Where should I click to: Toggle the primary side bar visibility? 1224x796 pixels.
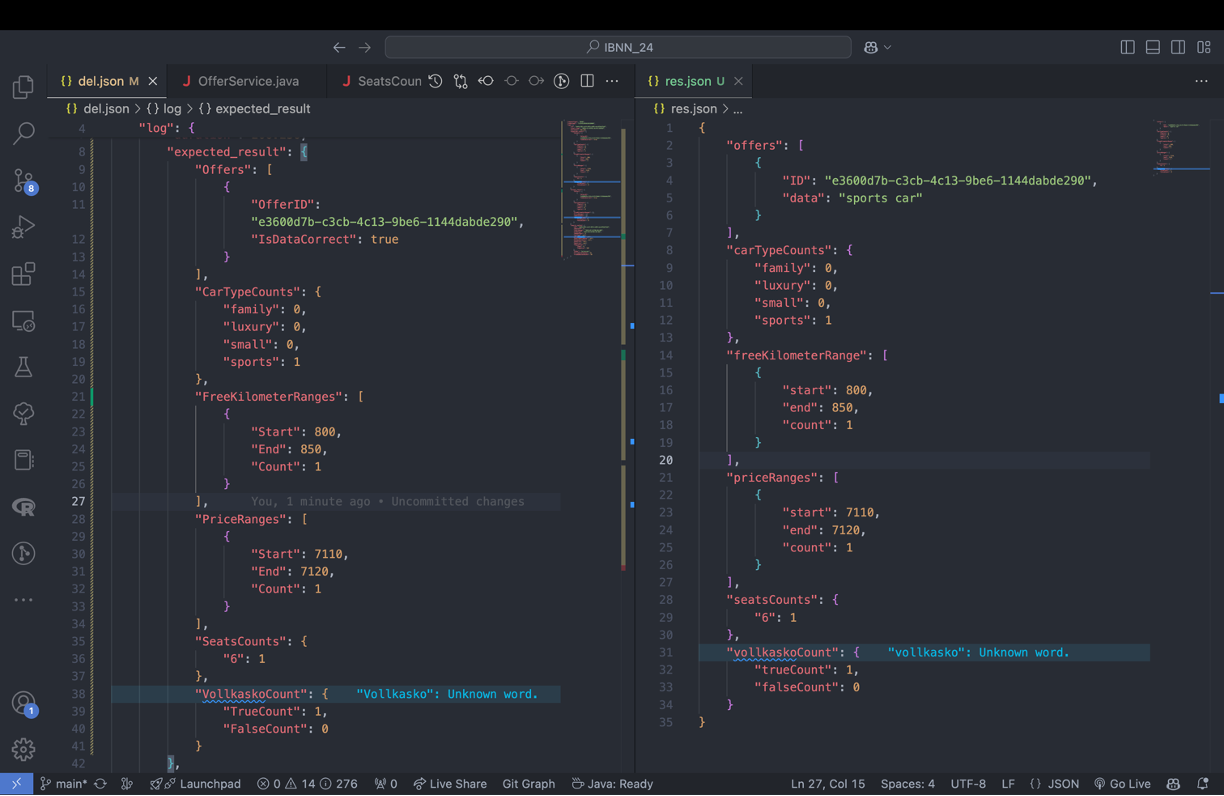1127,47
